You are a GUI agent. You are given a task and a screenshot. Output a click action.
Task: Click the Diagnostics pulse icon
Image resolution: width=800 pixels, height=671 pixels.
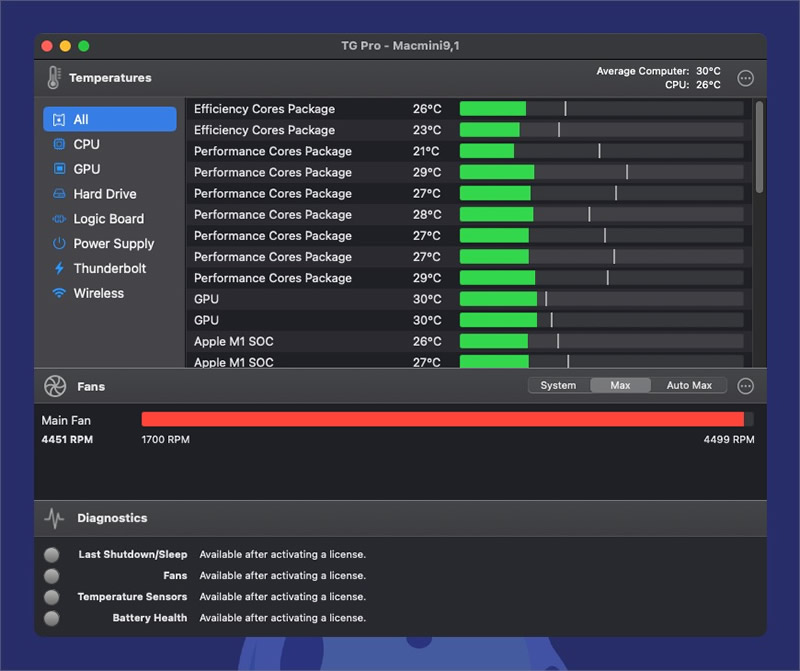(54, 518)
